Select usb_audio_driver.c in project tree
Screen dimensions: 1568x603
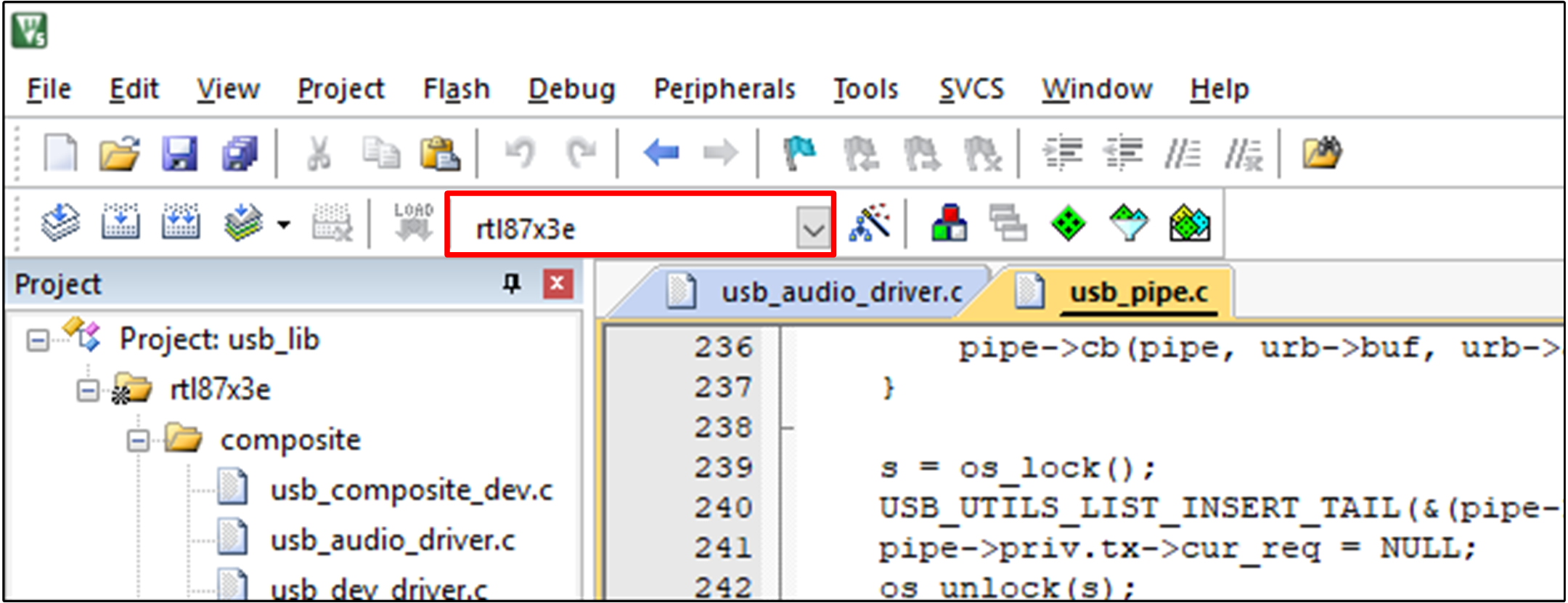pyautogui.click(x=392, y=541)
